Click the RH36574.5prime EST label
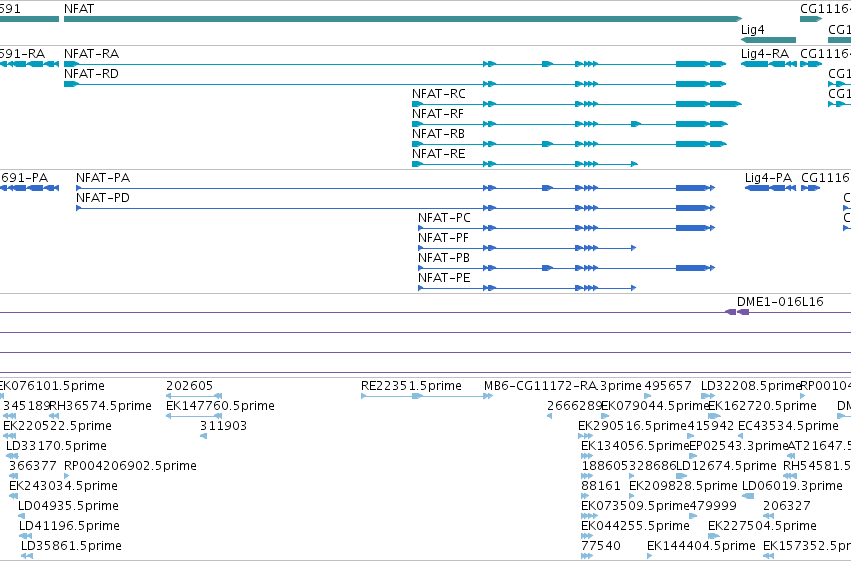Viewport: 851px width, 561px height. (100, 406)
